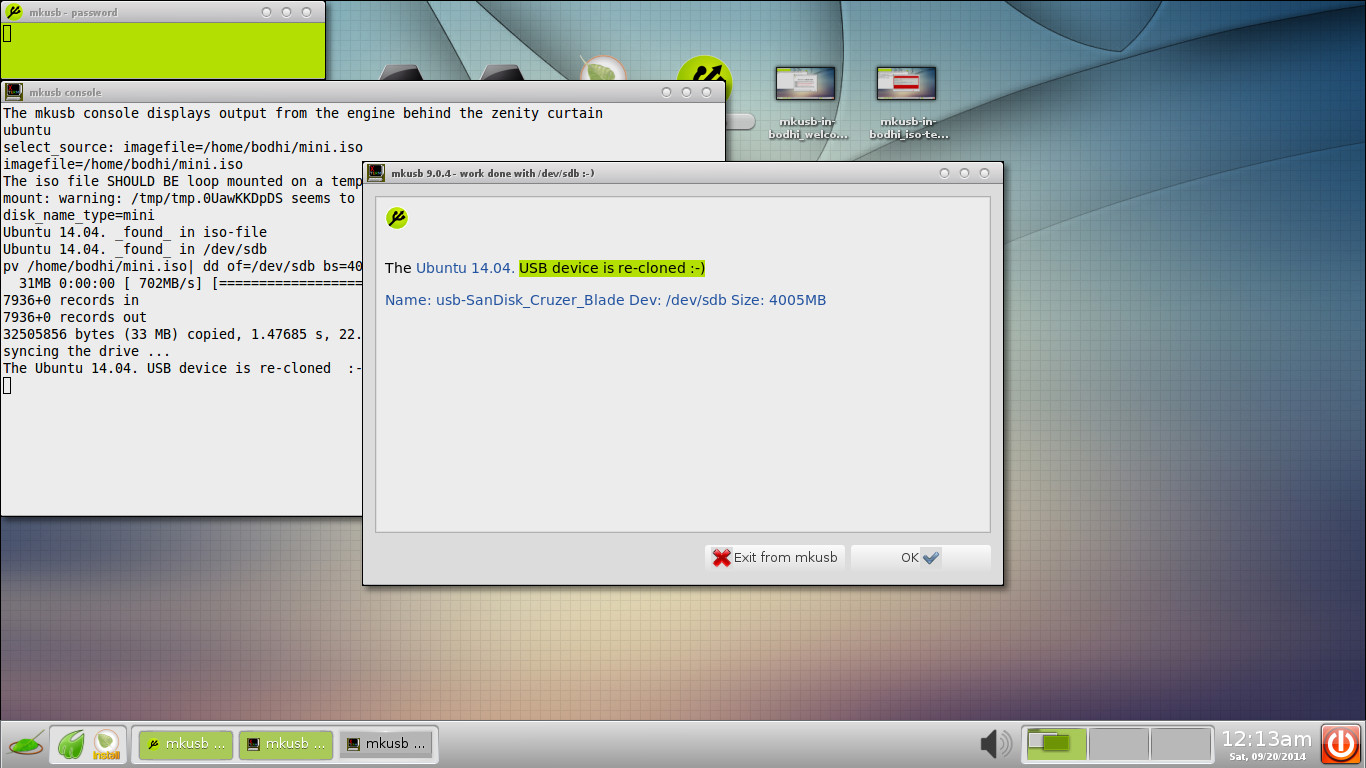
Task: Click the title bar icon of the mkusb console
Action: [x=14, y=92]
